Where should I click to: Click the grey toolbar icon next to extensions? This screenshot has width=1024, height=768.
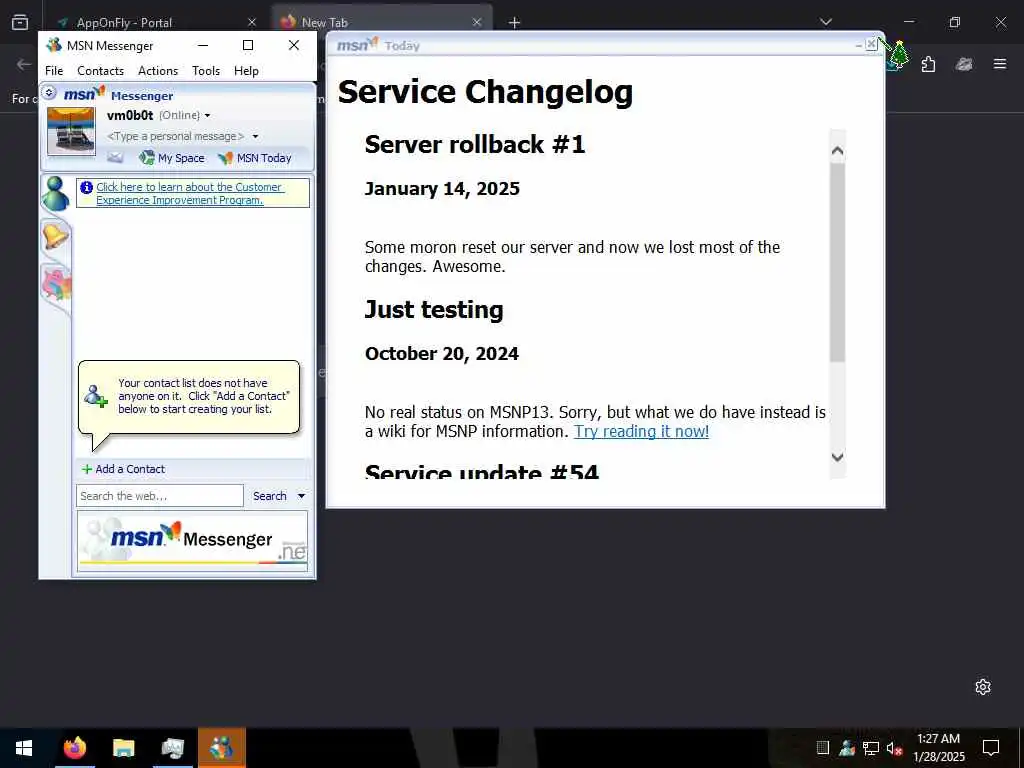[x=964, y=64]
